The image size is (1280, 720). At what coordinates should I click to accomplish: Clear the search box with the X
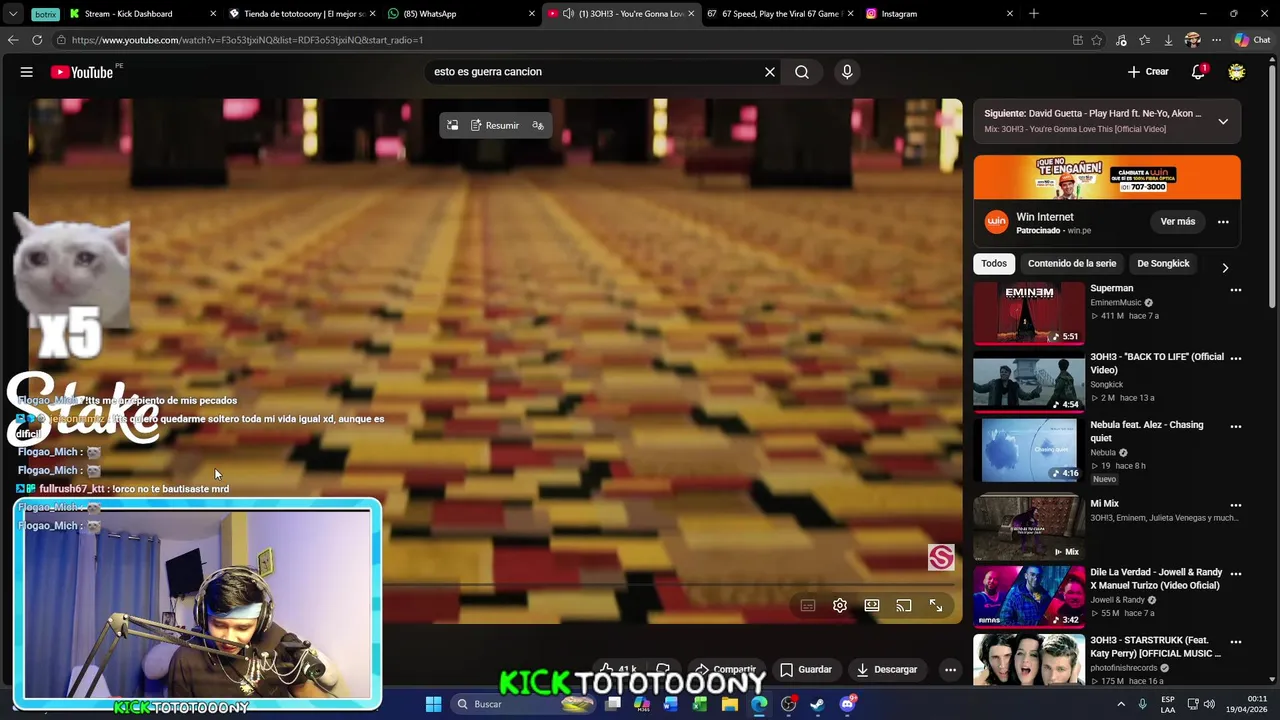click(770, 72)
